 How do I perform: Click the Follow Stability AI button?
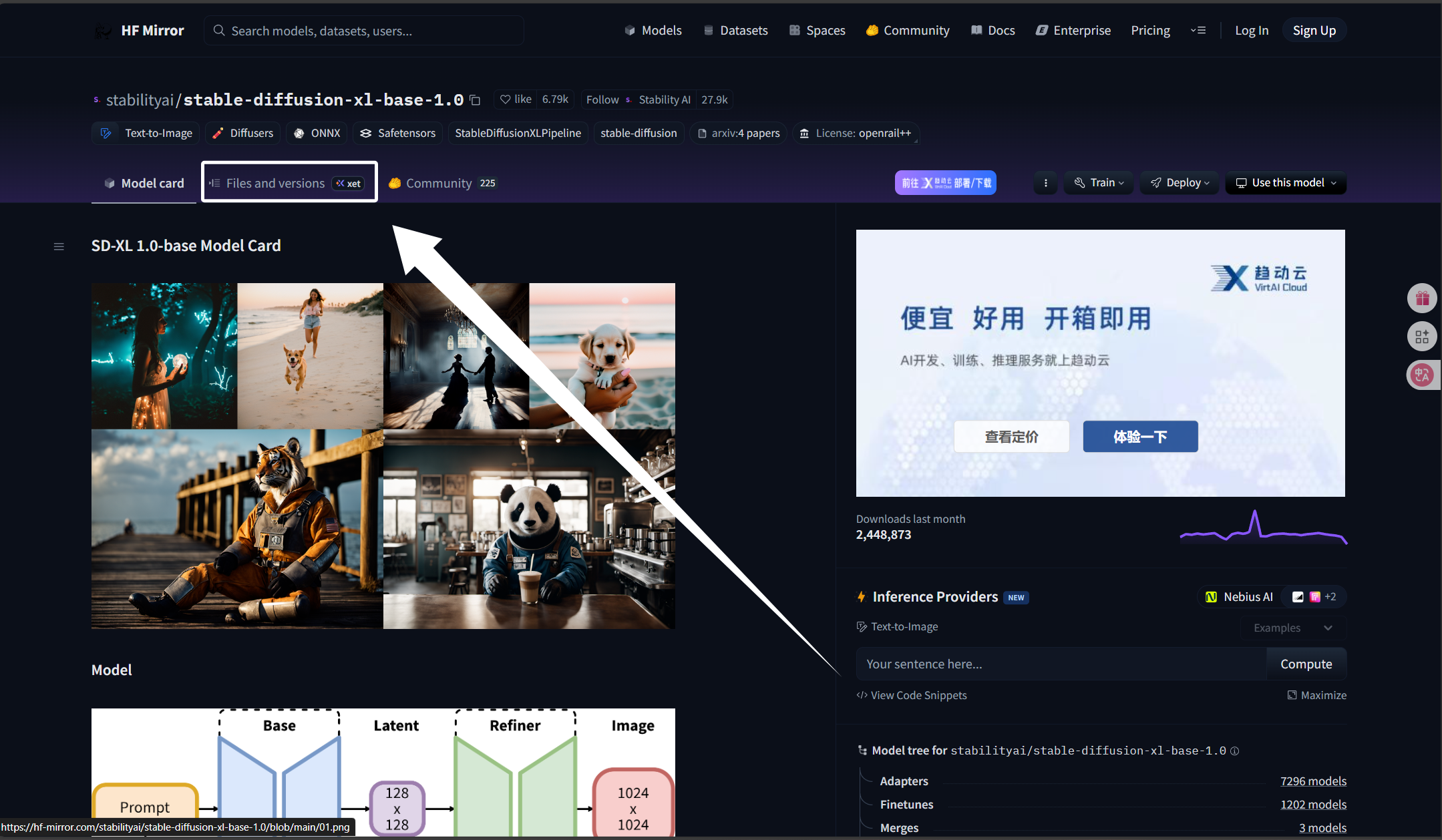(x=638, y=99)
